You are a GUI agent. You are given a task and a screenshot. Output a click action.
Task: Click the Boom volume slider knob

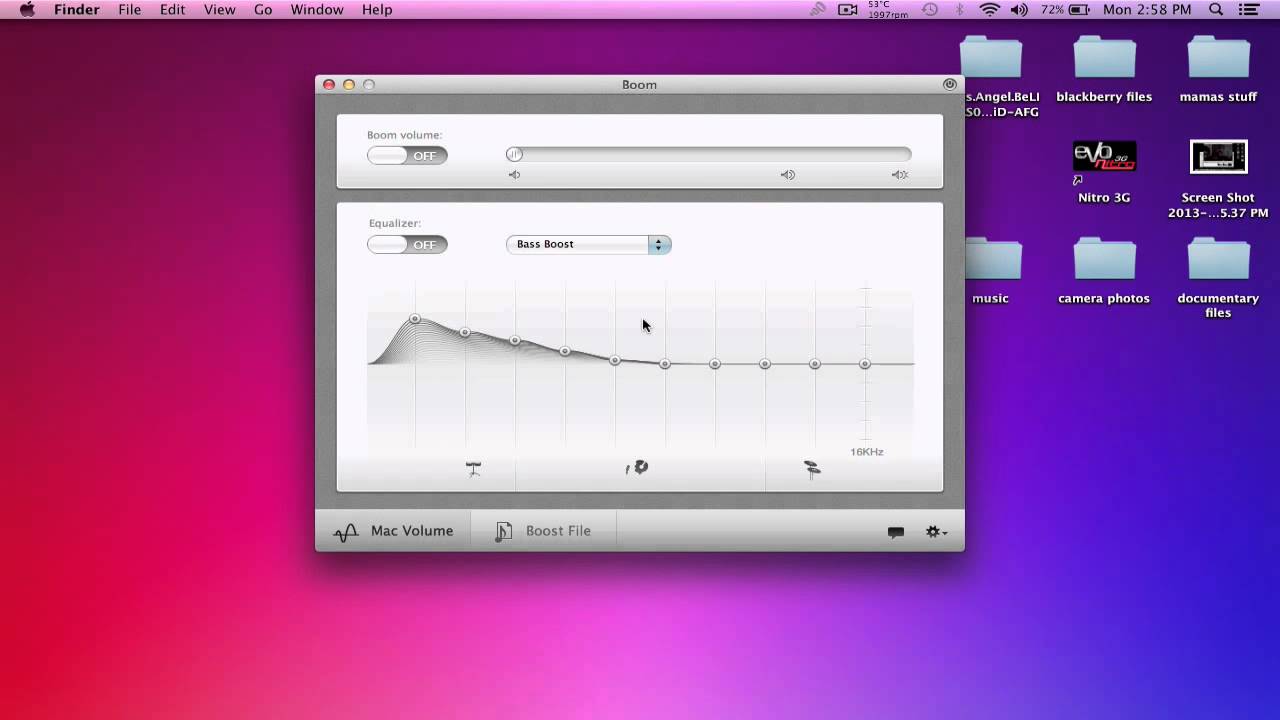click(x=514, y=154)
